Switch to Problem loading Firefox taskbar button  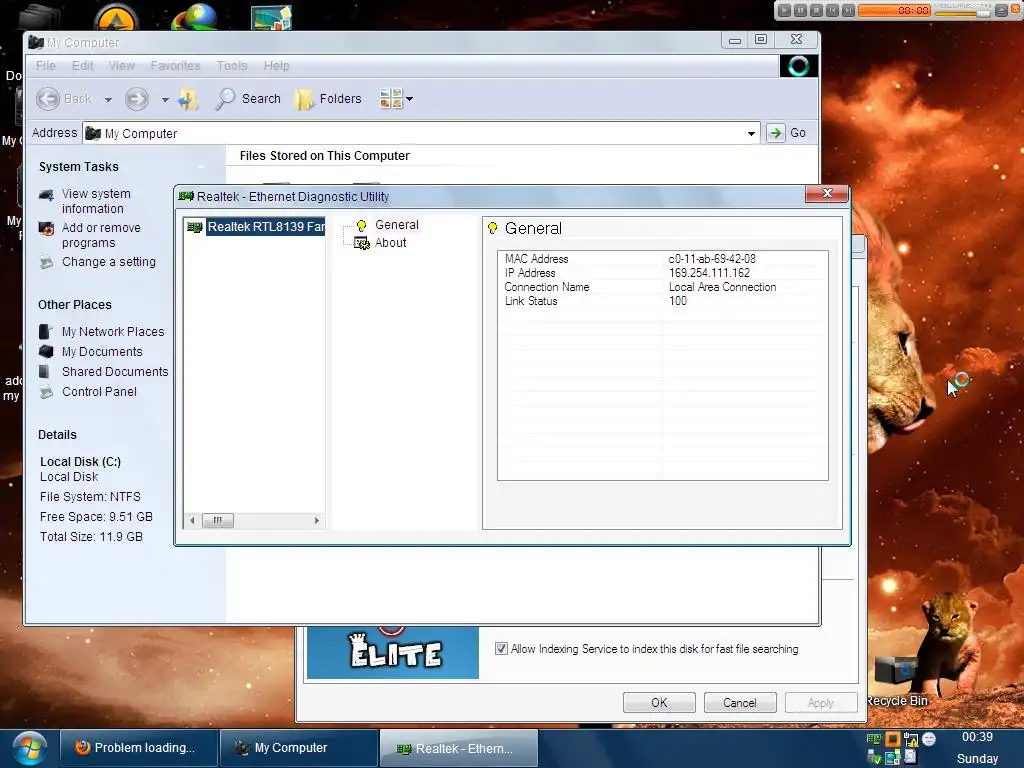(x=138, y=748)
